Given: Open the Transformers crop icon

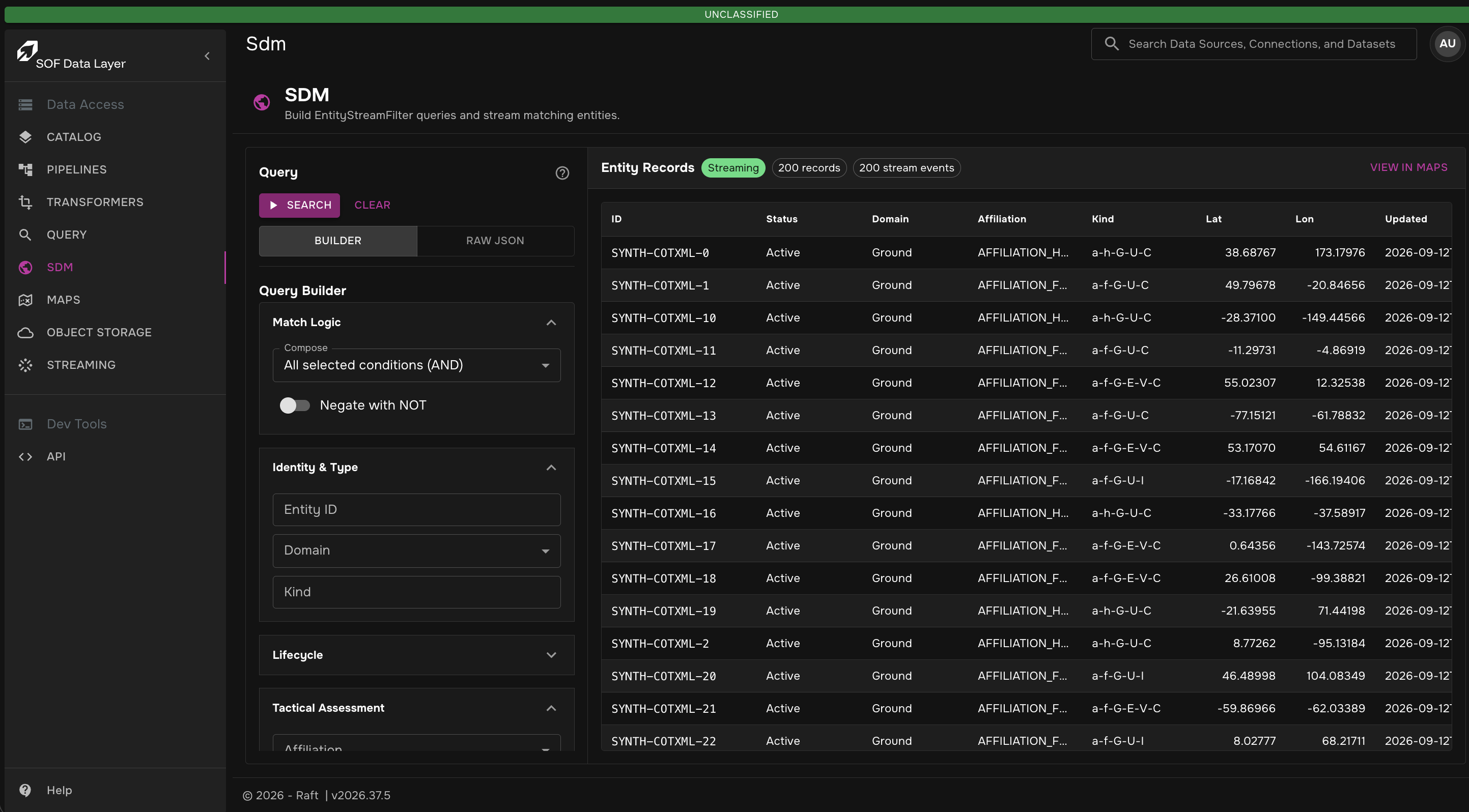Looking at the screenshot, I should point(25,201).
